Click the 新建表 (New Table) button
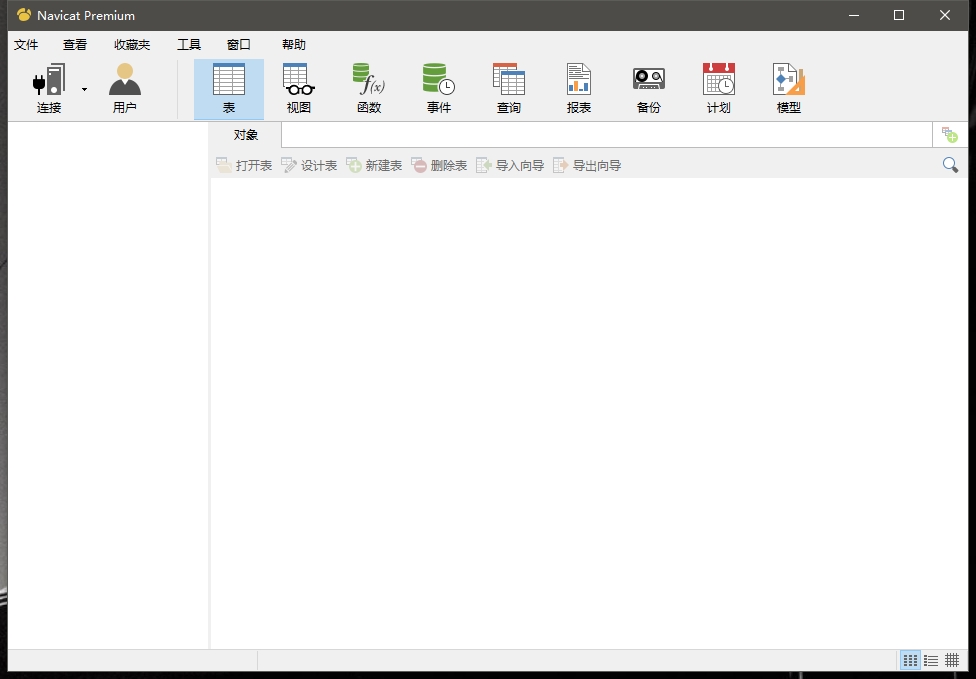This screenshot has height=679, width=976. coord(374,165)
